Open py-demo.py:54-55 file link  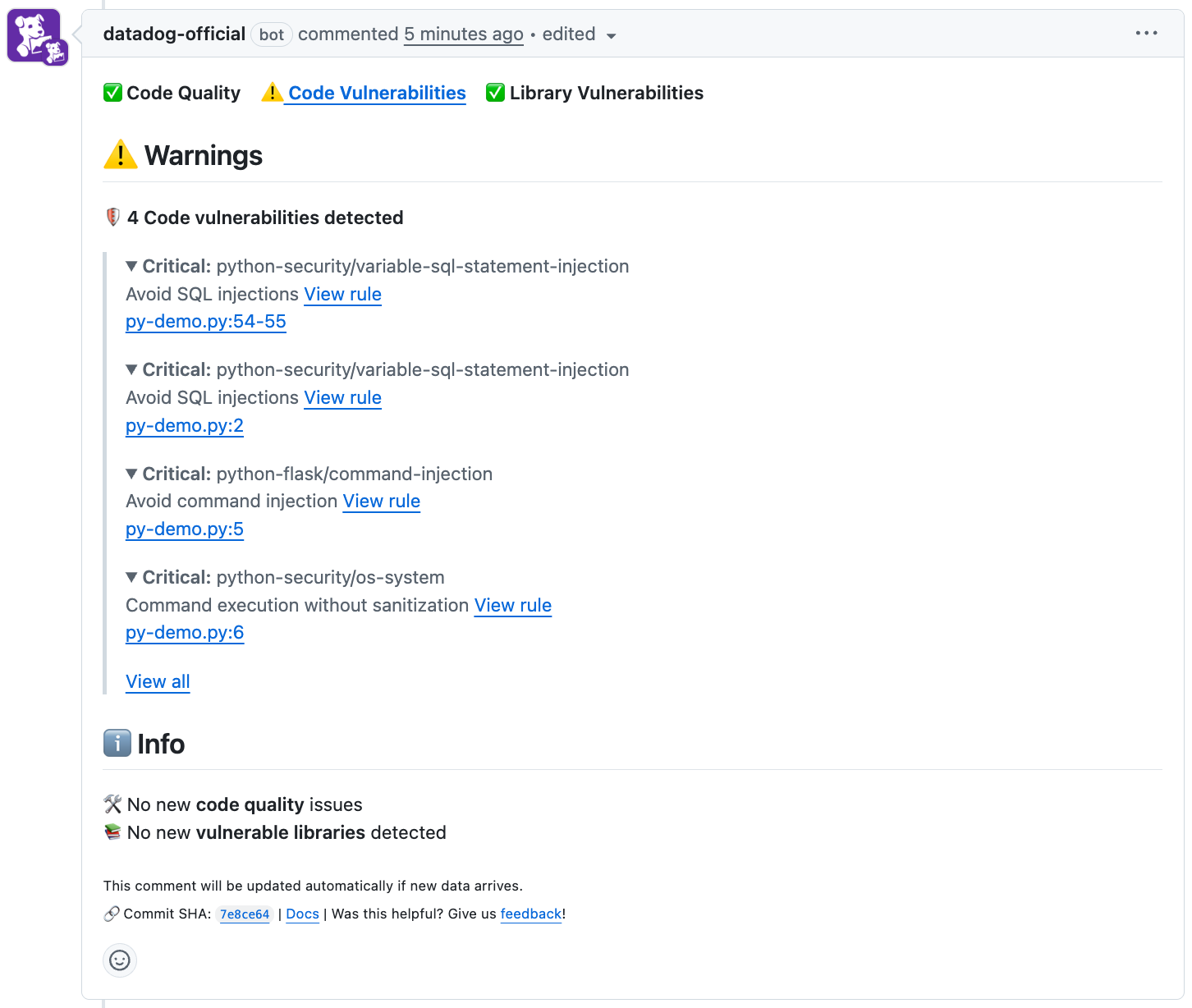[x=205, y=322]
